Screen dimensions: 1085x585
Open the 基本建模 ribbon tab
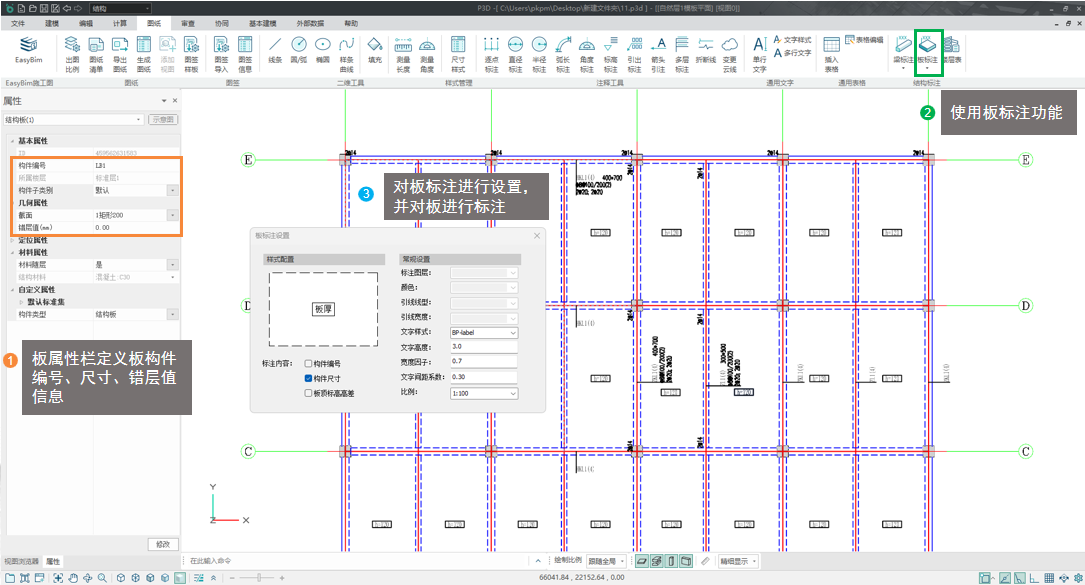pos(263,22)
